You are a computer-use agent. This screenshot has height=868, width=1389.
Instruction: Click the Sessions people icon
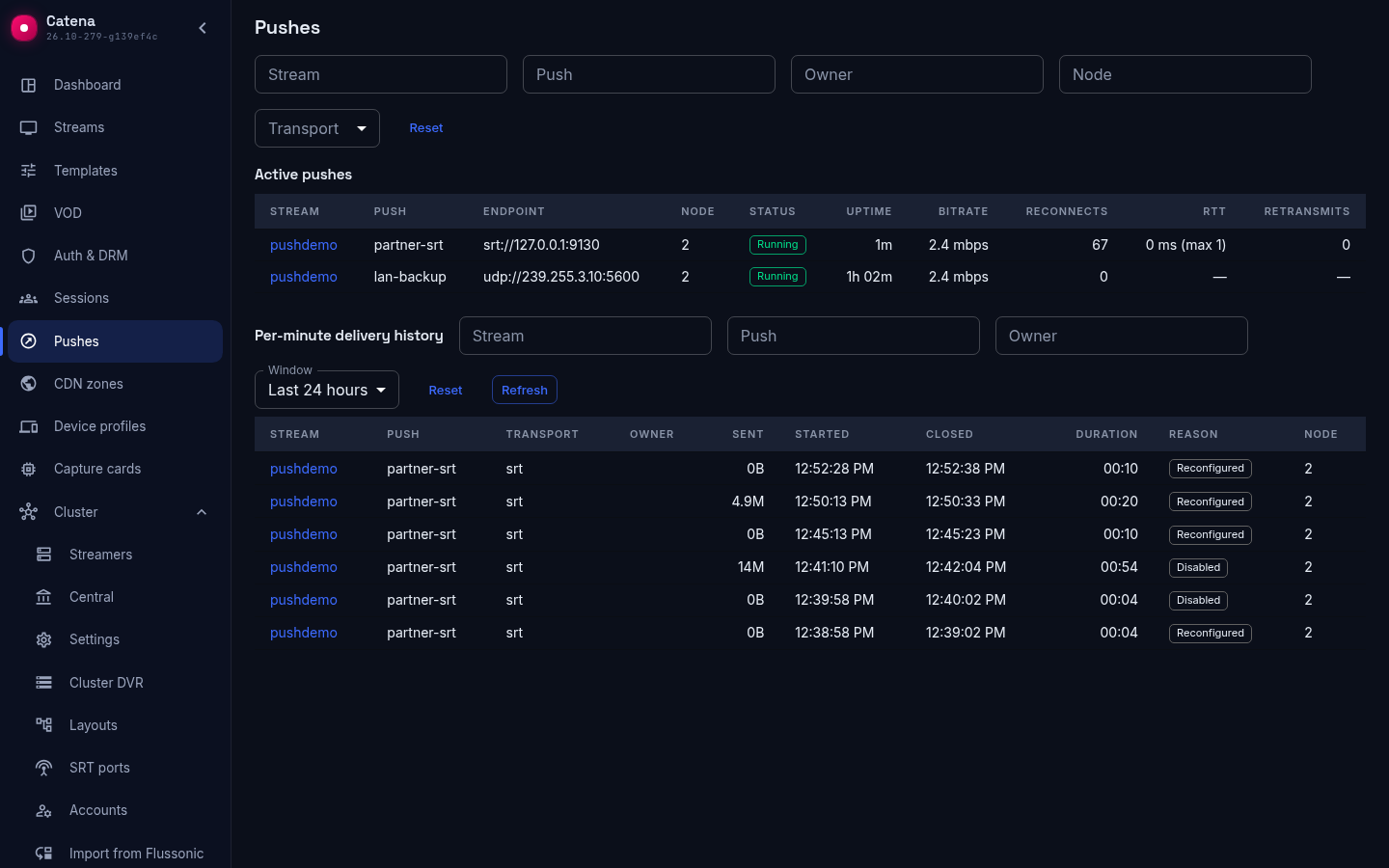[x=29, y=298]
